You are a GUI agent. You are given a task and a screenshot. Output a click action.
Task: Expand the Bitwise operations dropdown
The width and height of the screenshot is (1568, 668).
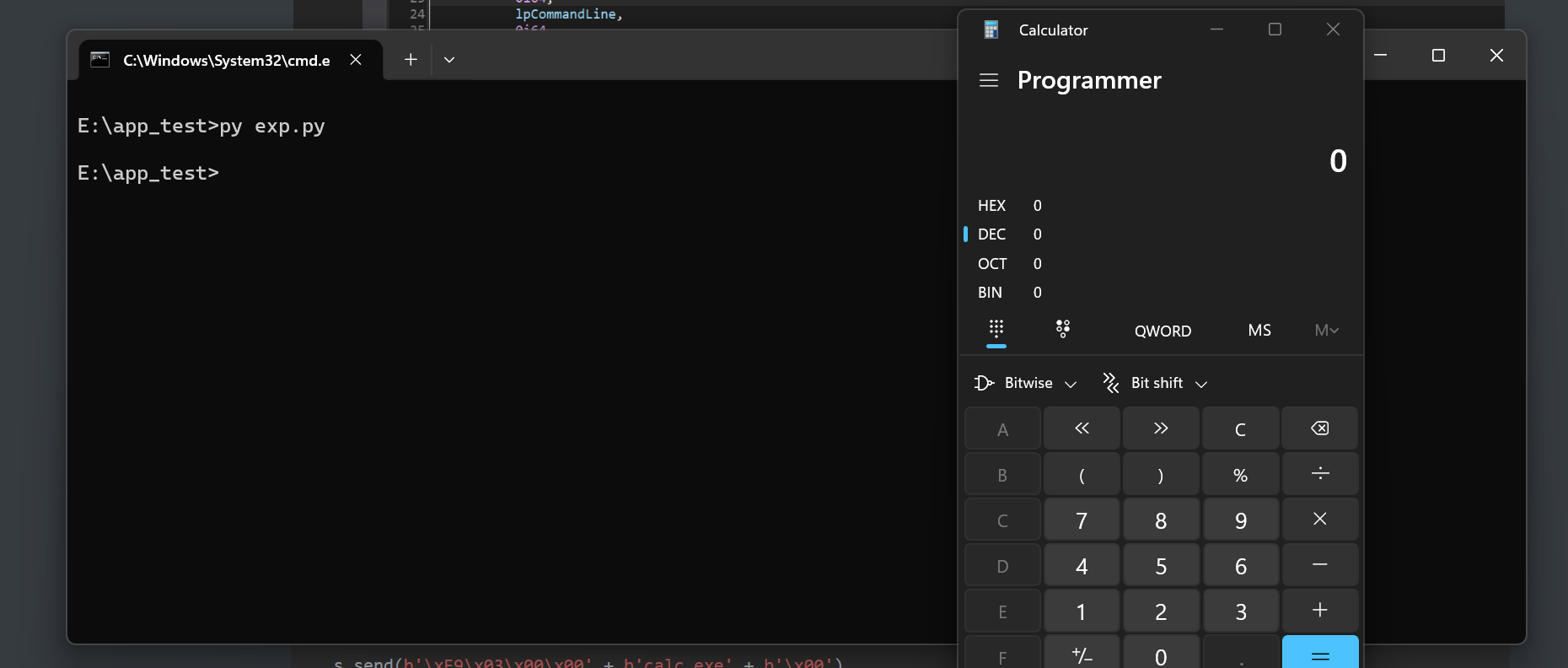[1026, 383]
